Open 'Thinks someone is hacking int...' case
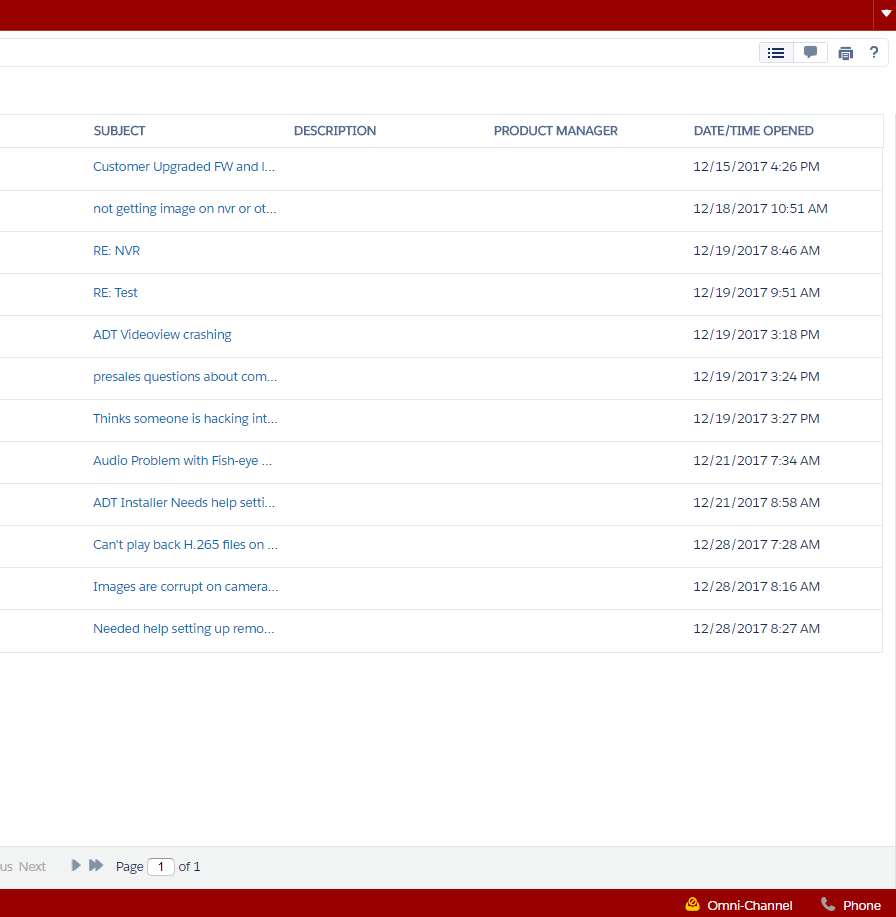This screenshot has width=896, height=917. (185, 419)
